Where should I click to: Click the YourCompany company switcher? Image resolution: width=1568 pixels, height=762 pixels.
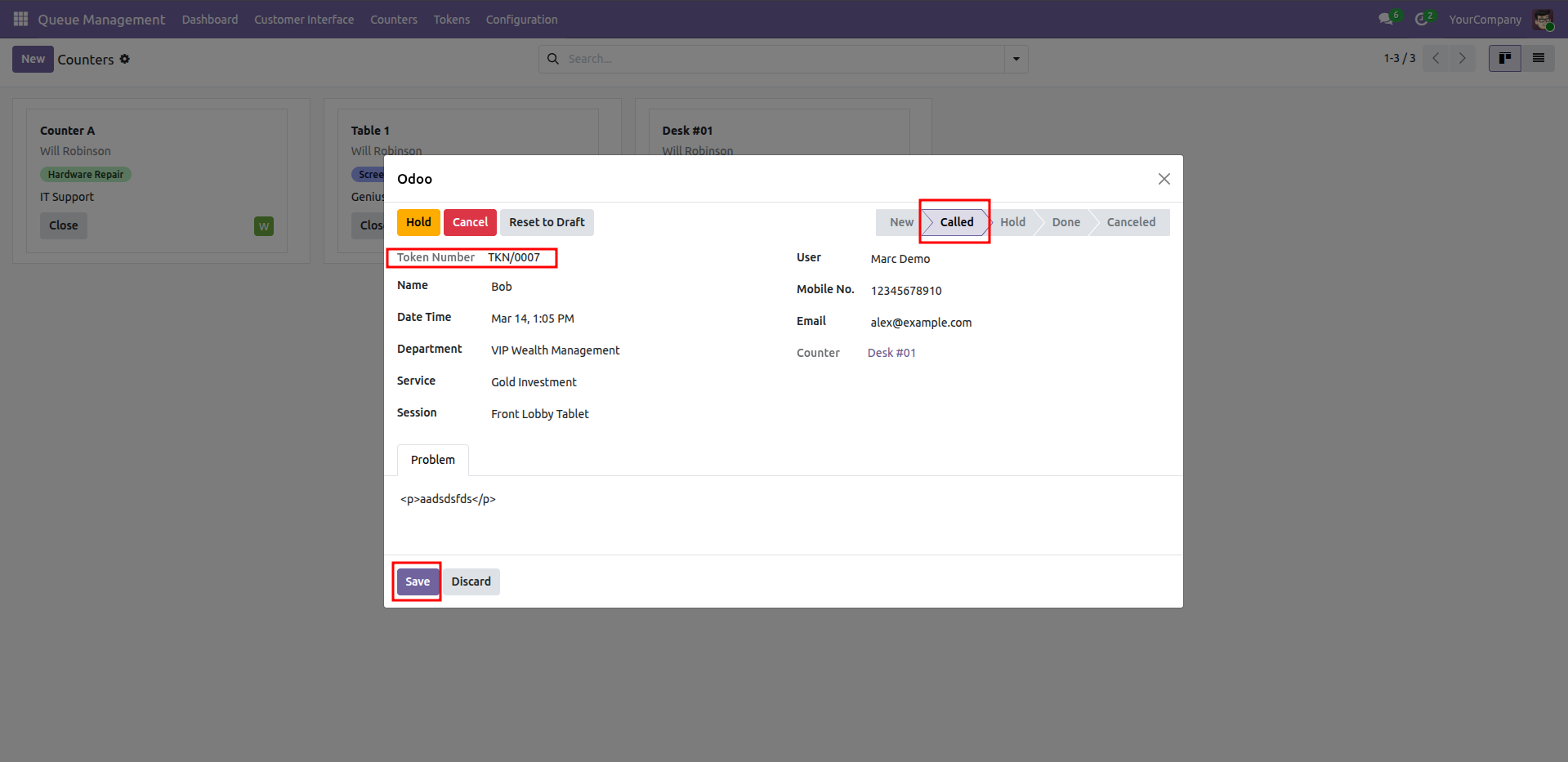coord(1485,20)
